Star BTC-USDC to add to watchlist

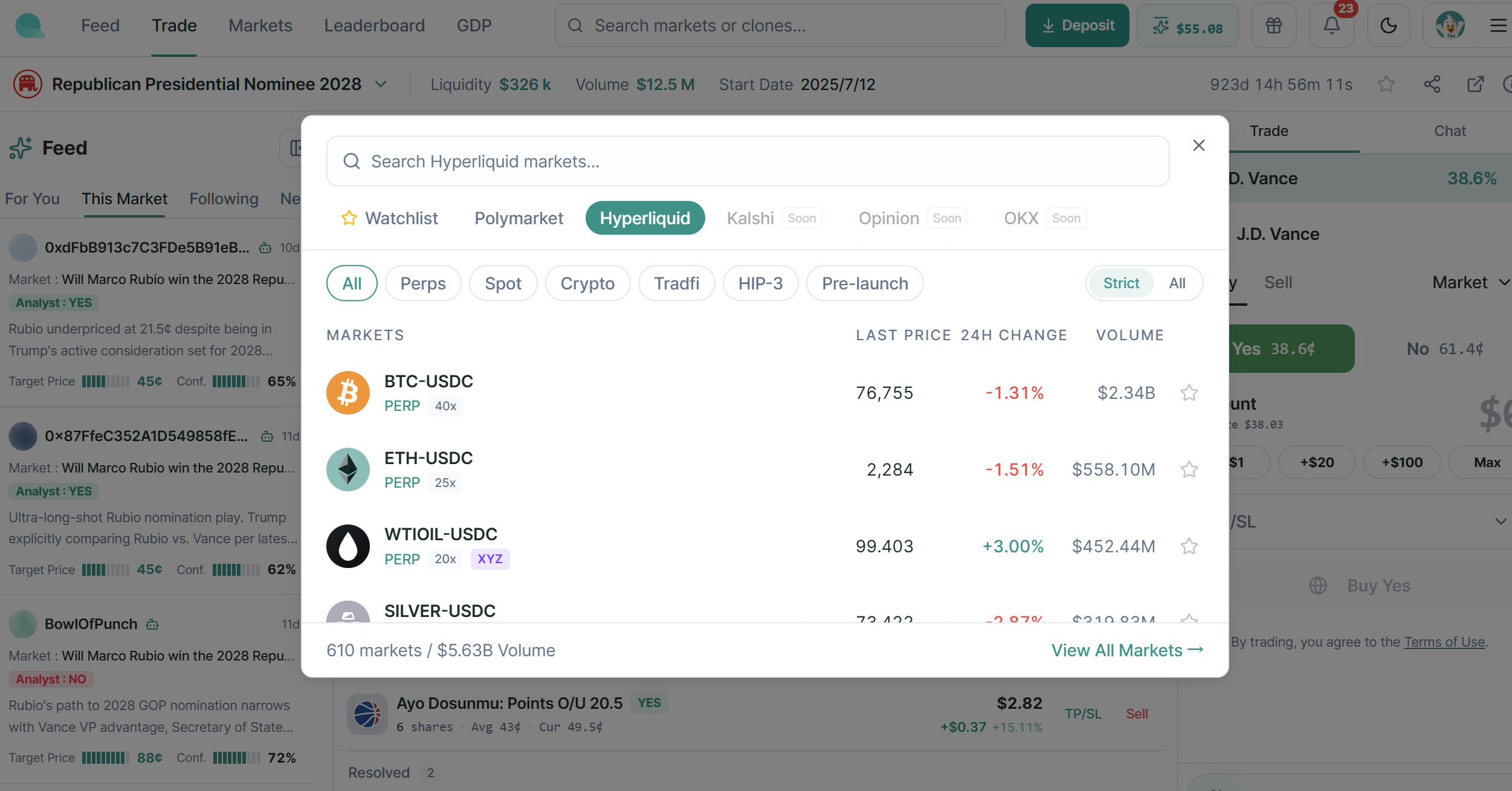click(1189, 393)
